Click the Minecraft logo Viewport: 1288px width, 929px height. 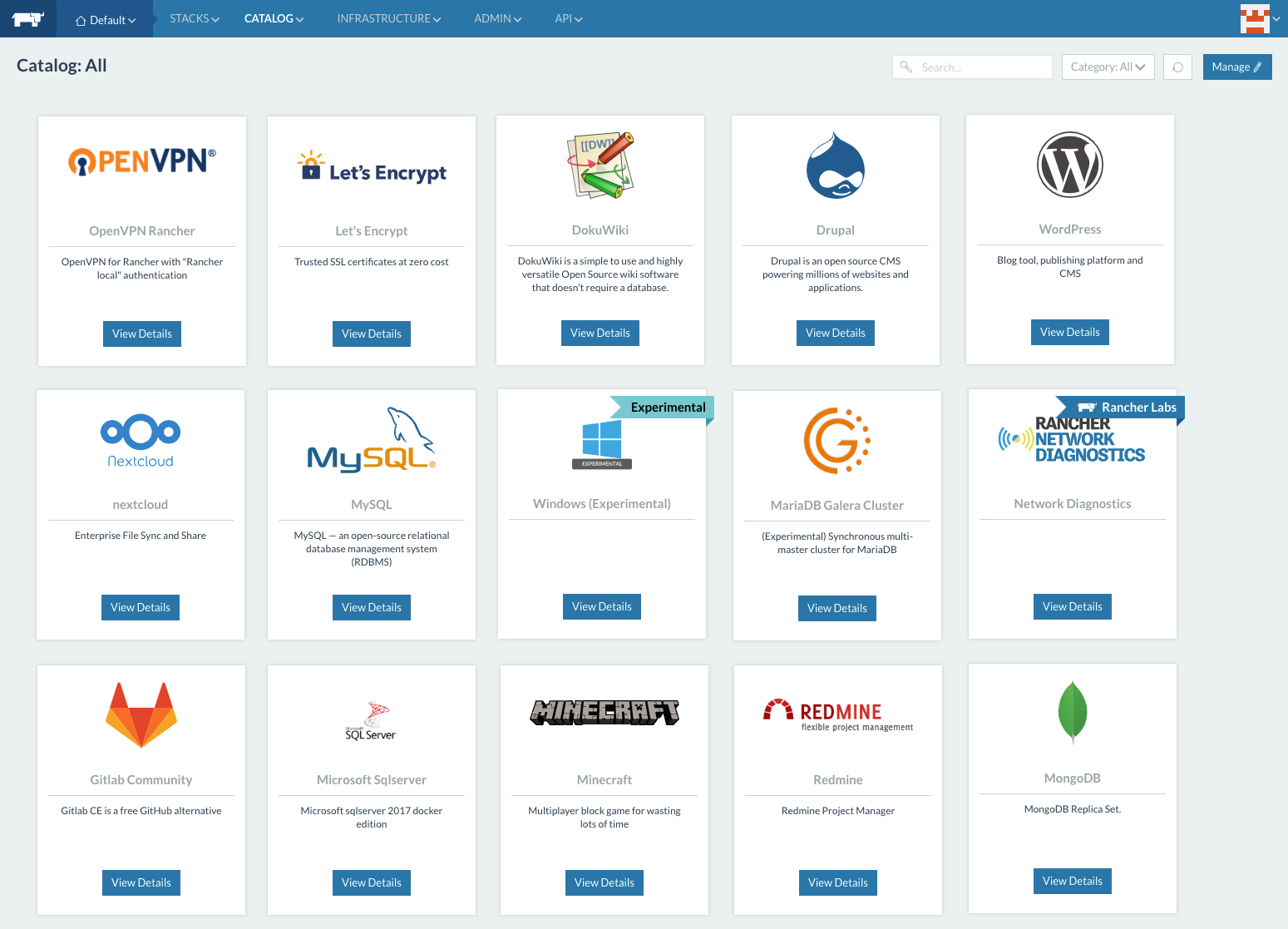[605, 712]
